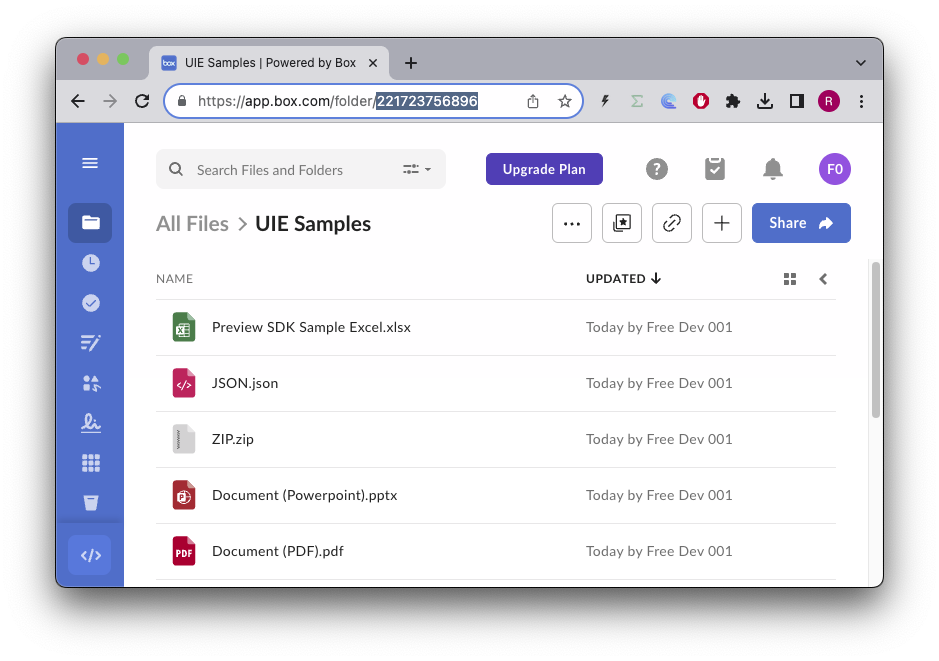Click the Excel file type icon
939x661 pixels.
coord(184,327)
